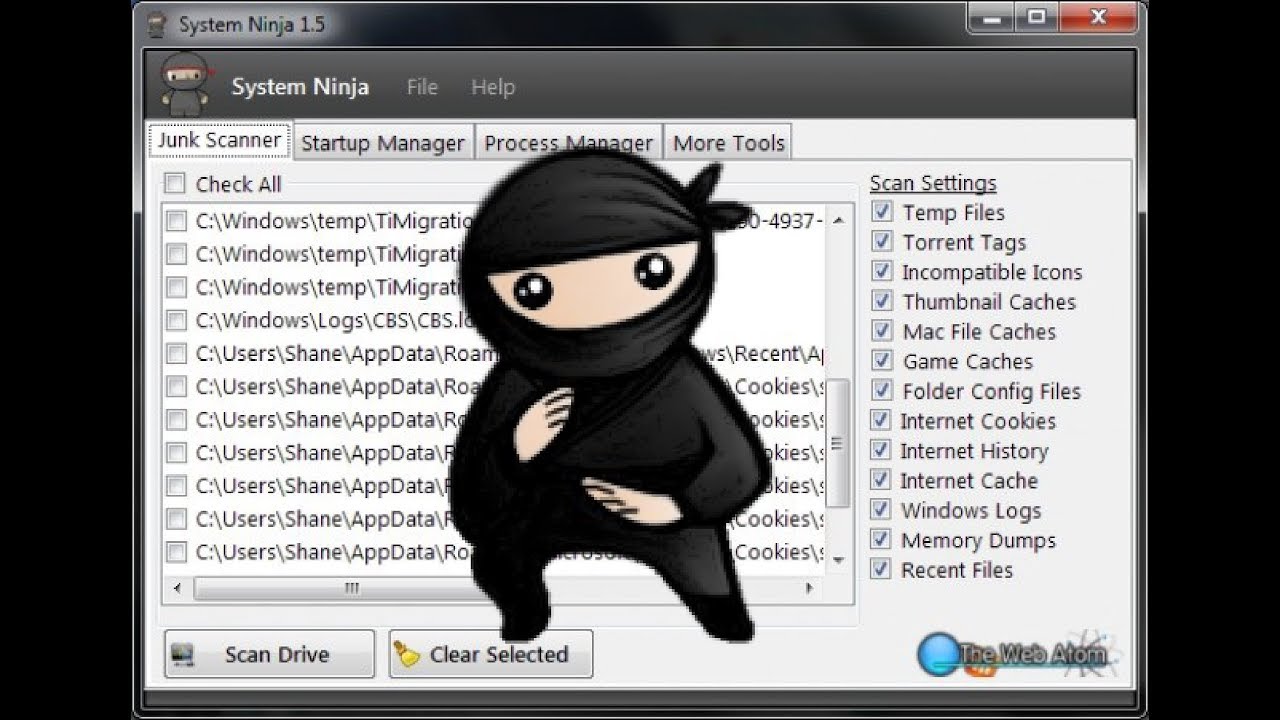This screenshot has height=720, width=1280.
Task: Uncheck the Torrent Tags option
Action: (882, 241)
